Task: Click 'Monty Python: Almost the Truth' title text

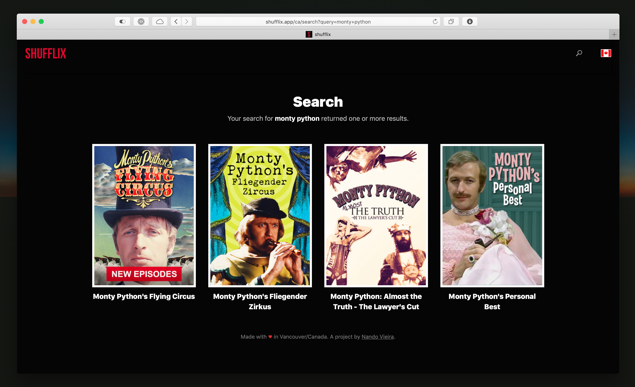Action: (x=376, y=302)
